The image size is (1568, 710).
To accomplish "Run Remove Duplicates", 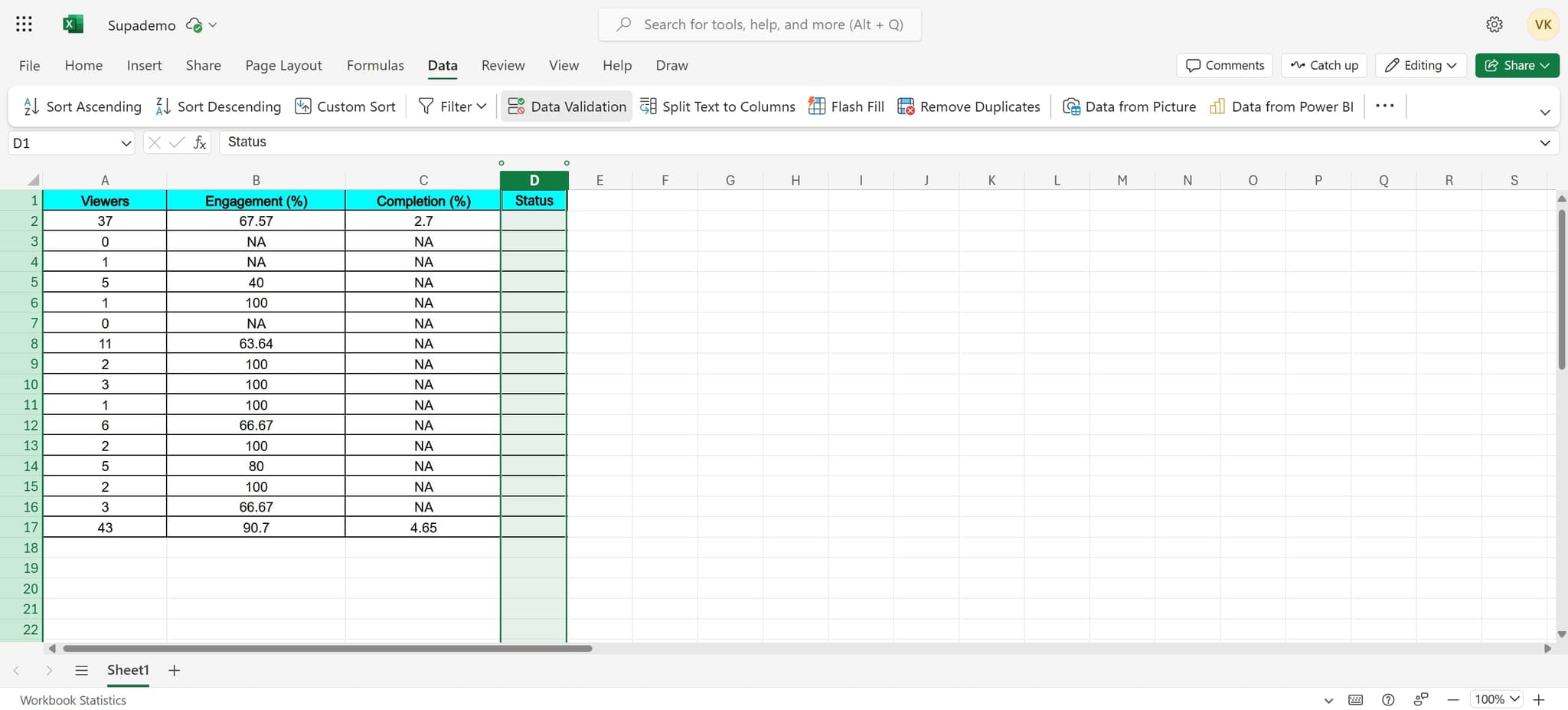I will pos(967,106).
